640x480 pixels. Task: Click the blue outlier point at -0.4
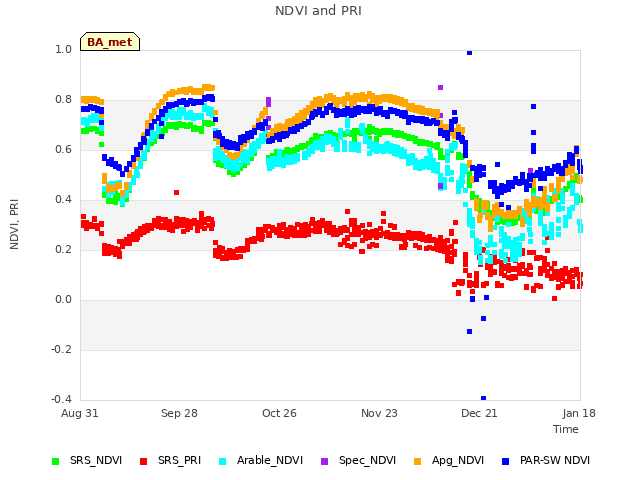483,398
